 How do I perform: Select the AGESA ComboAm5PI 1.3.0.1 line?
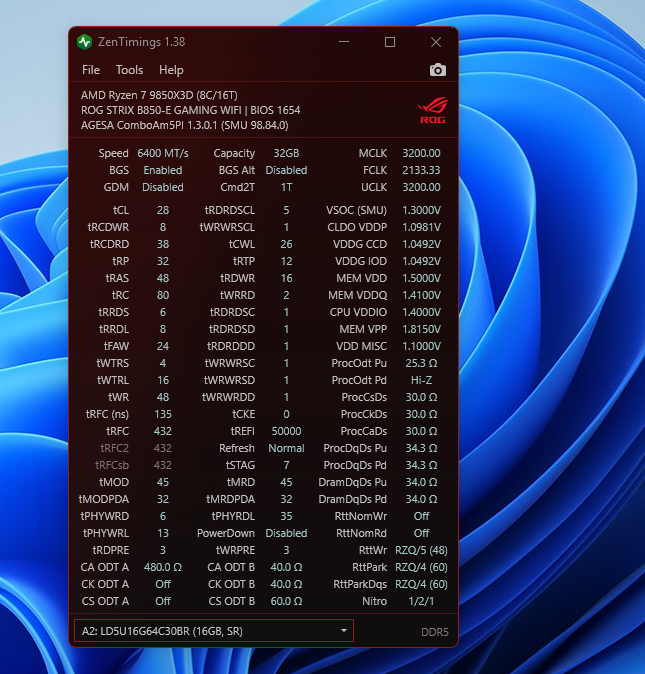click(x=184, y=125)
